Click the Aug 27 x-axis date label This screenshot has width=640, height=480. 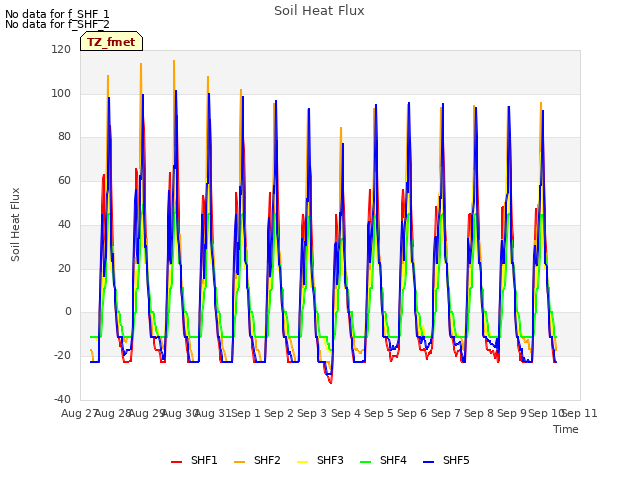pos(79,413)
